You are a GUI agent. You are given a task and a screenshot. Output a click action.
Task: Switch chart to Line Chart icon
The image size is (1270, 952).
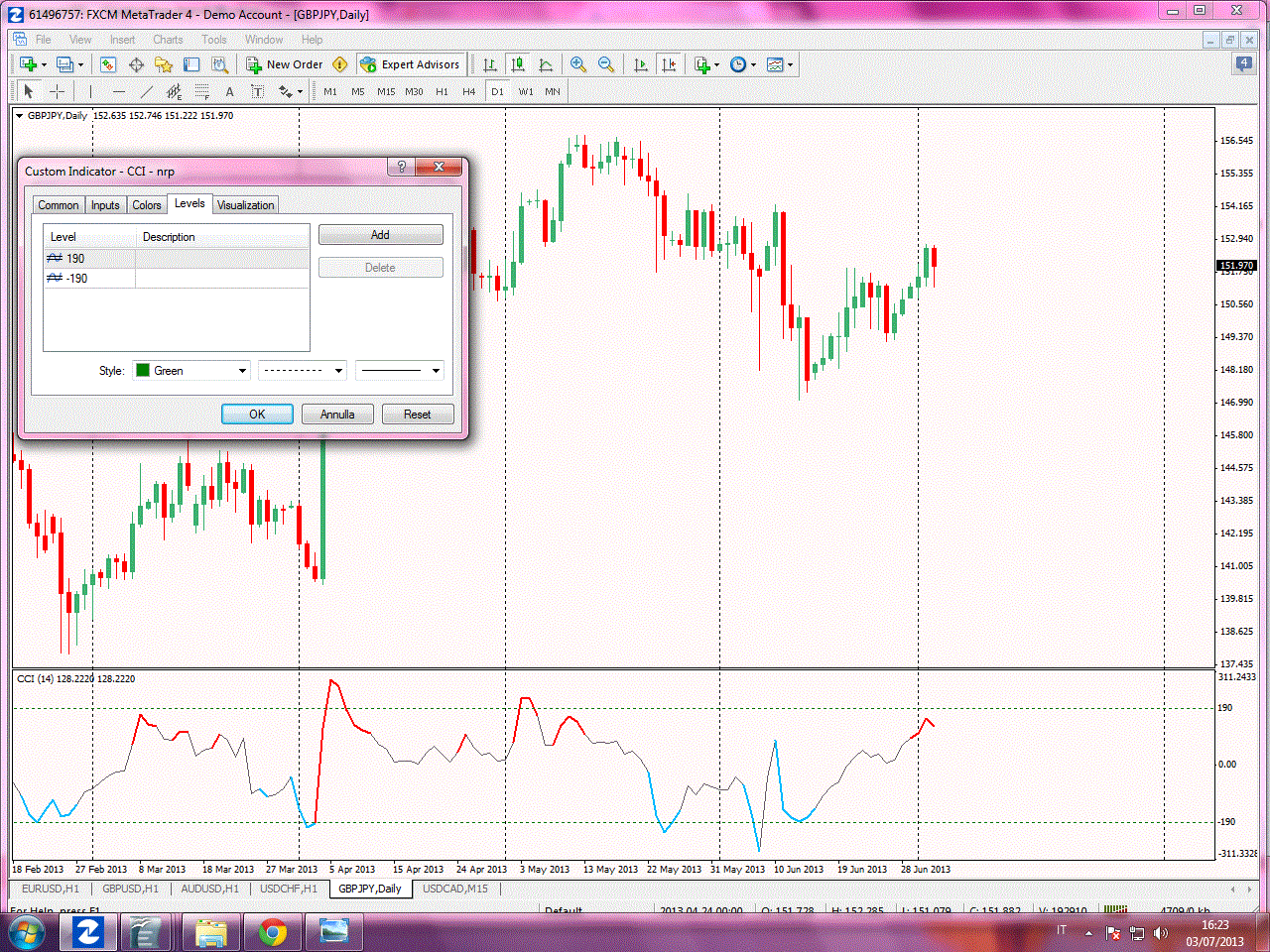[546, 64]
